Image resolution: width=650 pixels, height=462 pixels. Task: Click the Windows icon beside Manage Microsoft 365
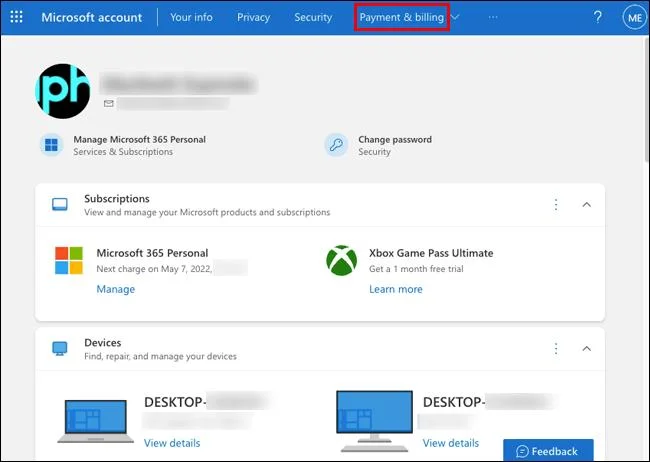click(51, 145)
